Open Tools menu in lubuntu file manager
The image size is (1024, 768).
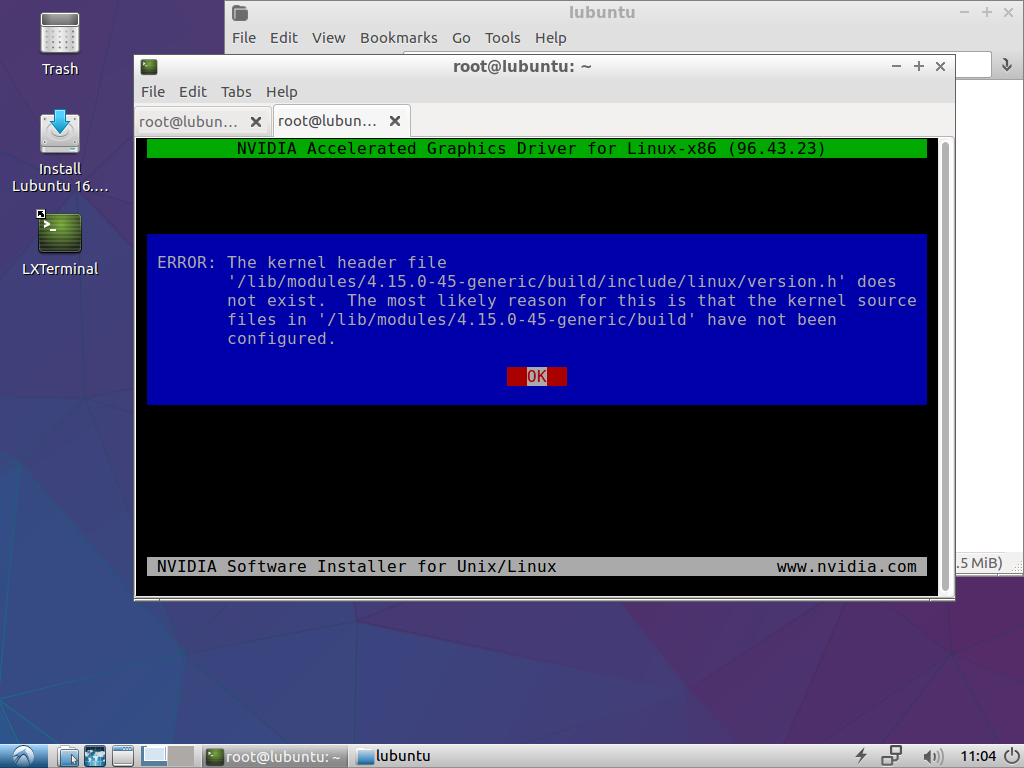(502, 38)
